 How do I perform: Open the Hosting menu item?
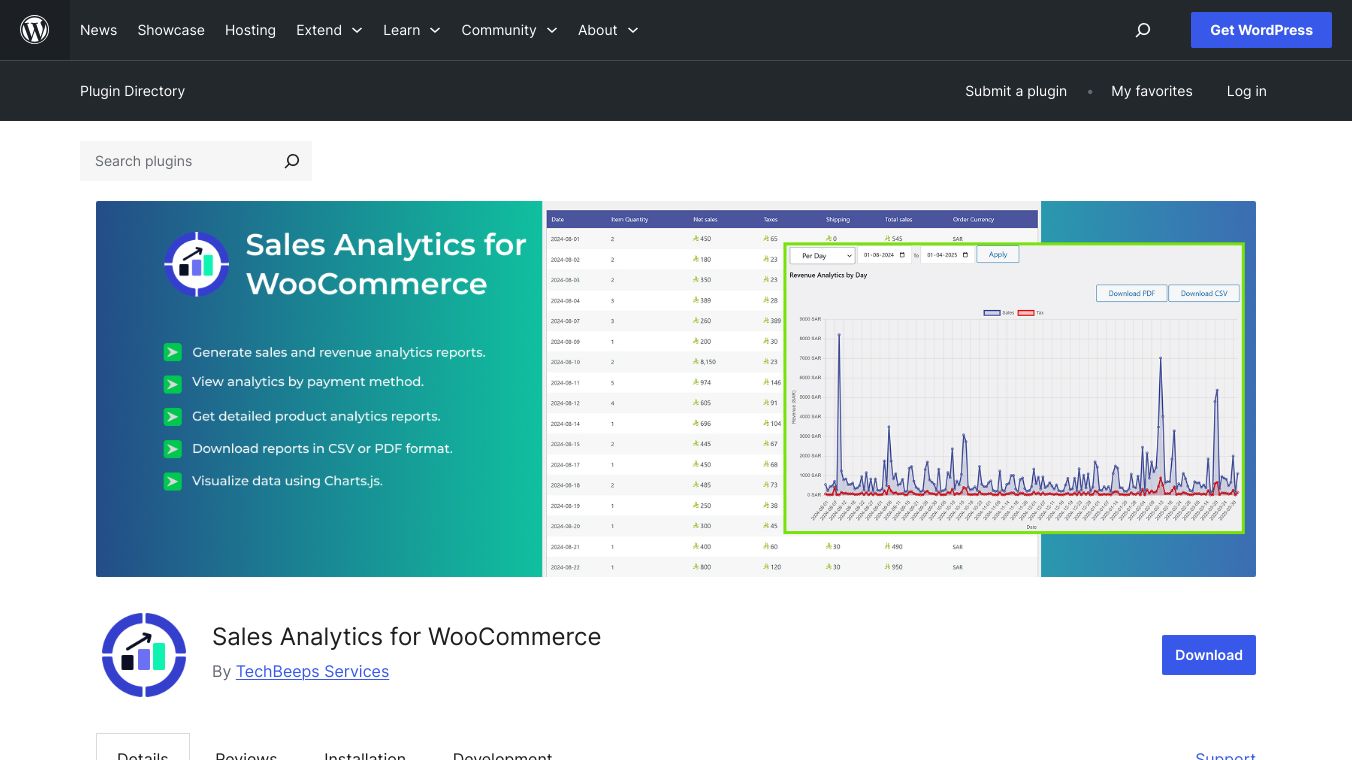tap(250, 30)
